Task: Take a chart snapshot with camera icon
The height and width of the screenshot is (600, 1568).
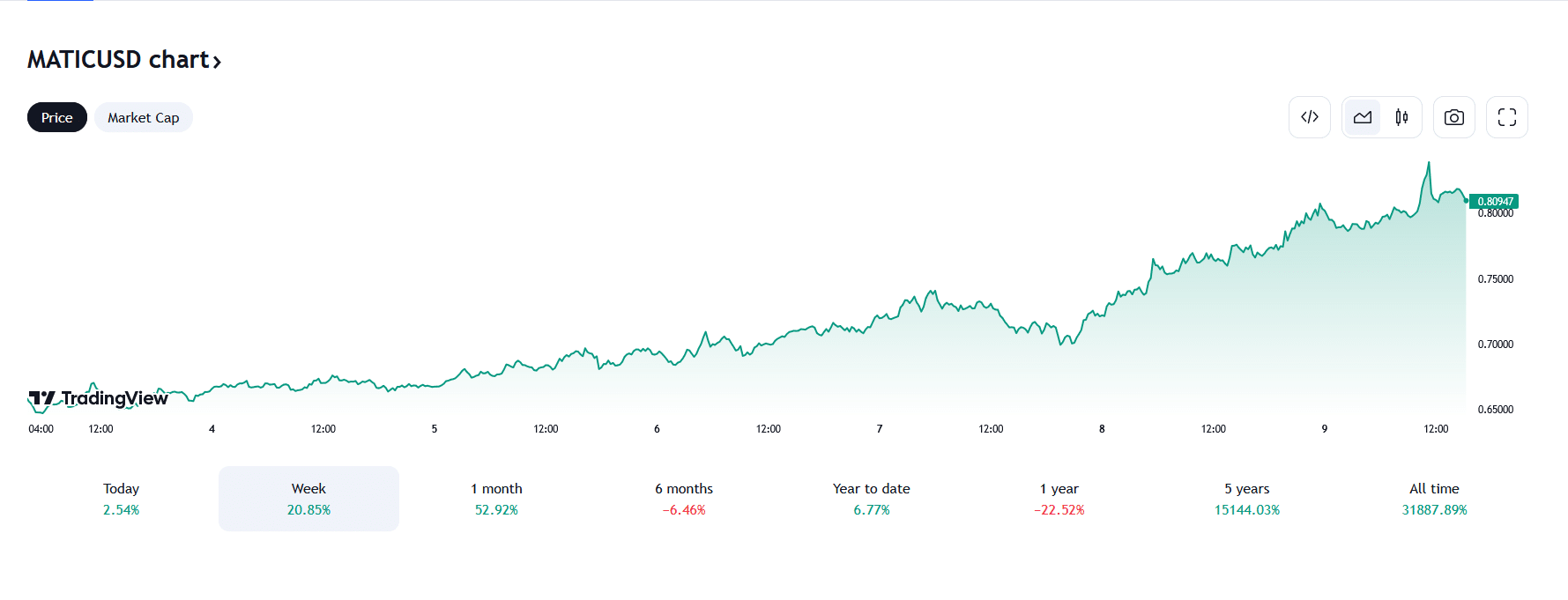Action: click(1453, 117)
